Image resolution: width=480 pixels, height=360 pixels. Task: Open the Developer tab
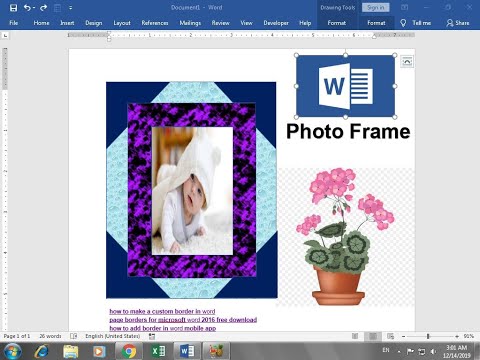pyautogui.click(x=276, y=23)
